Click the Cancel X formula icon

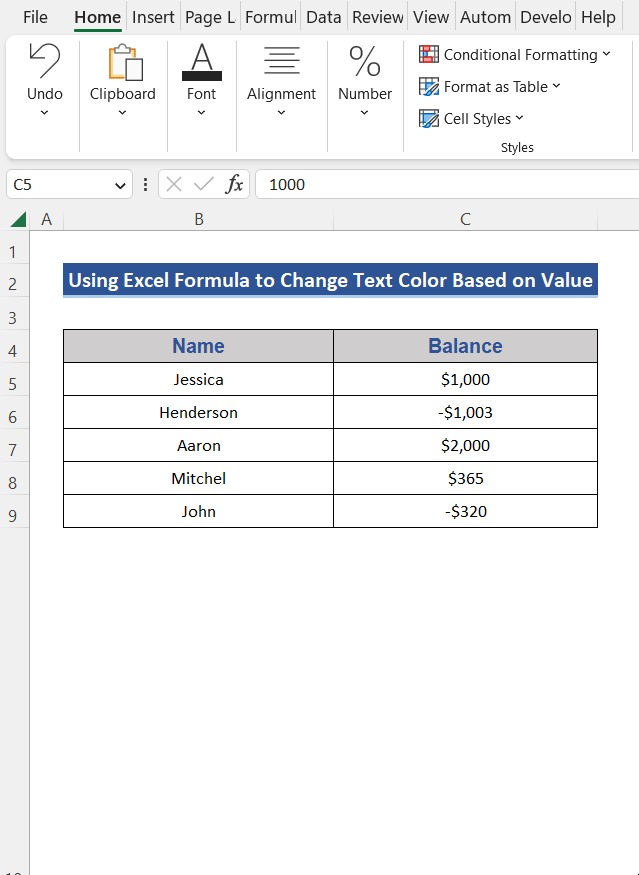click(x=174, y=184)
